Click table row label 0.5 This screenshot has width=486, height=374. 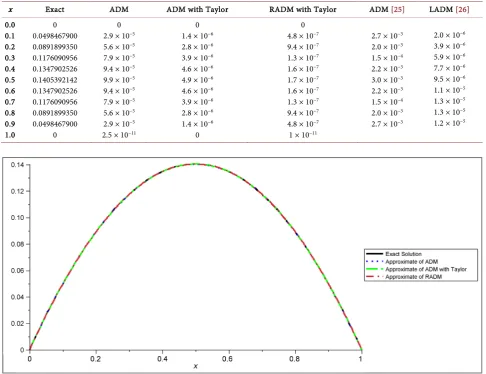coord(10,80)
